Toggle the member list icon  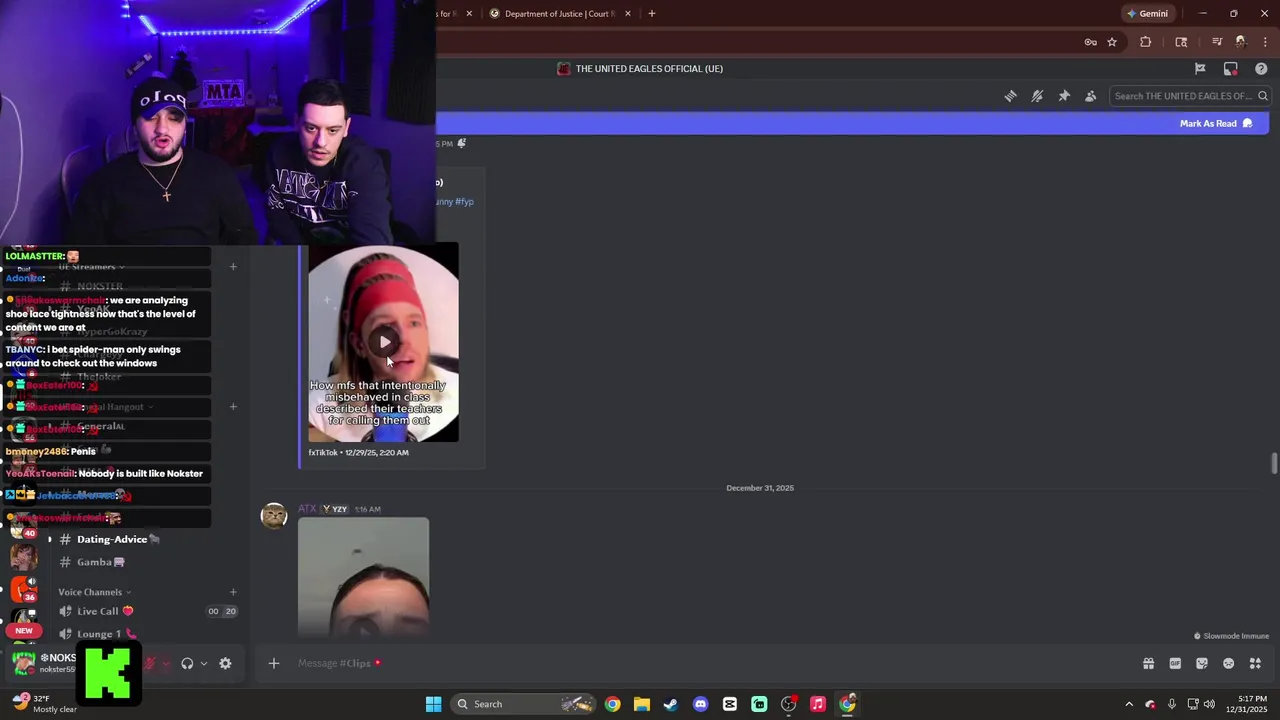pyautogui.click(x=1091, y=96)
